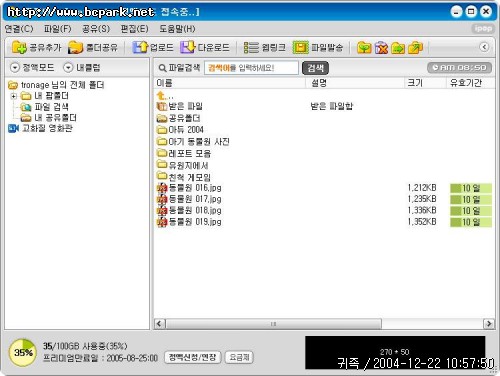The height and width of the screenshot is (376, 500).
Task: Click the black 270 * 50 banner area
Action: point(395,352)
